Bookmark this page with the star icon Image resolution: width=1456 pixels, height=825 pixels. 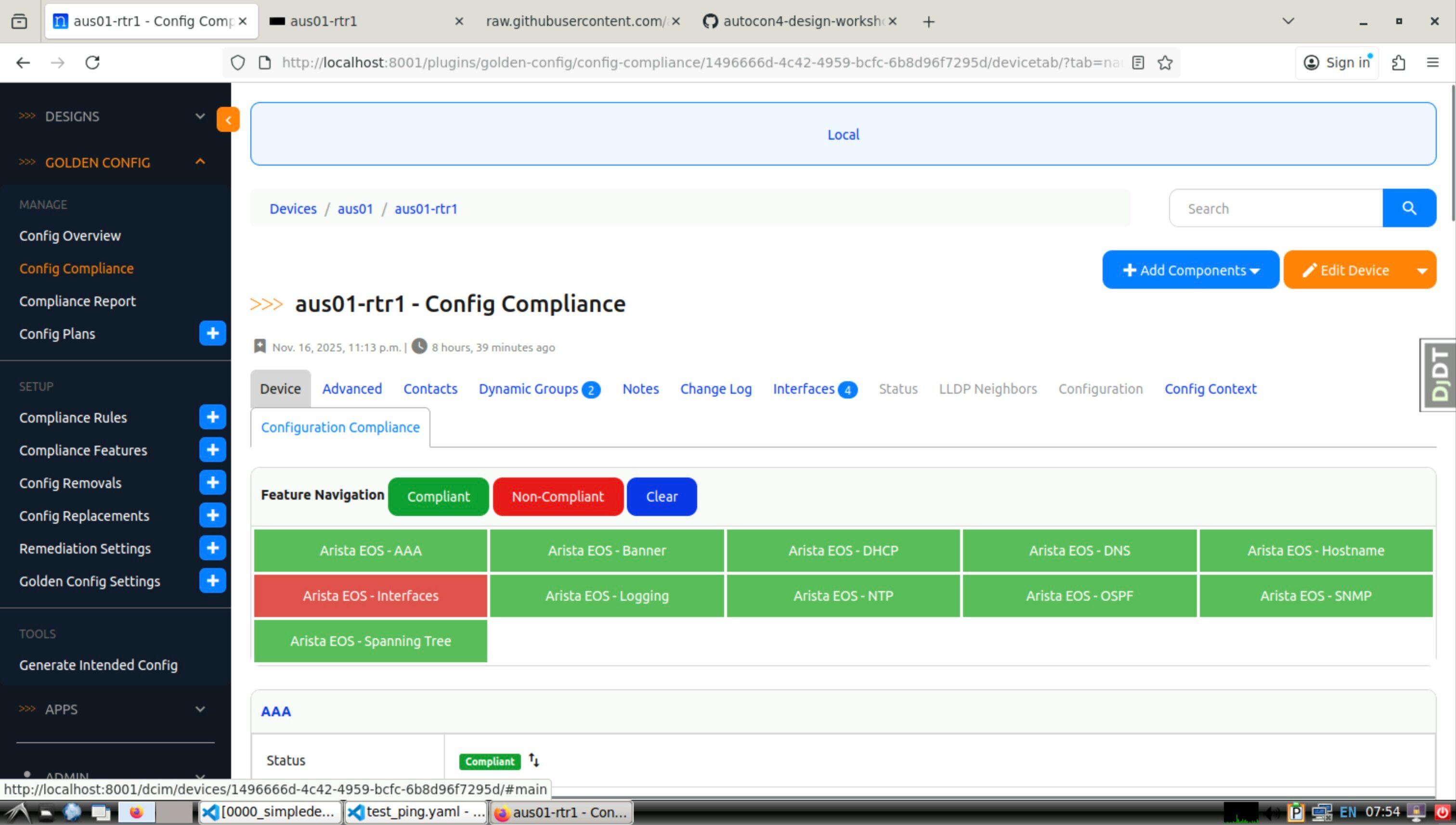(x=1165, y=62)
